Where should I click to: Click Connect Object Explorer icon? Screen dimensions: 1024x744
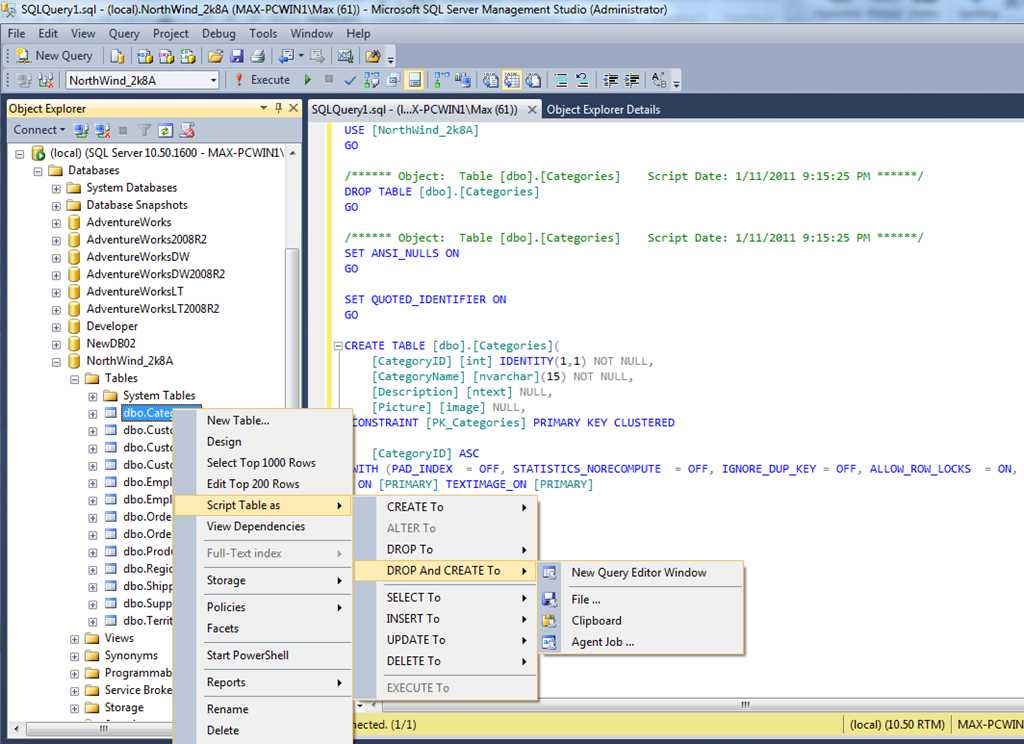(x=81, y=130)
